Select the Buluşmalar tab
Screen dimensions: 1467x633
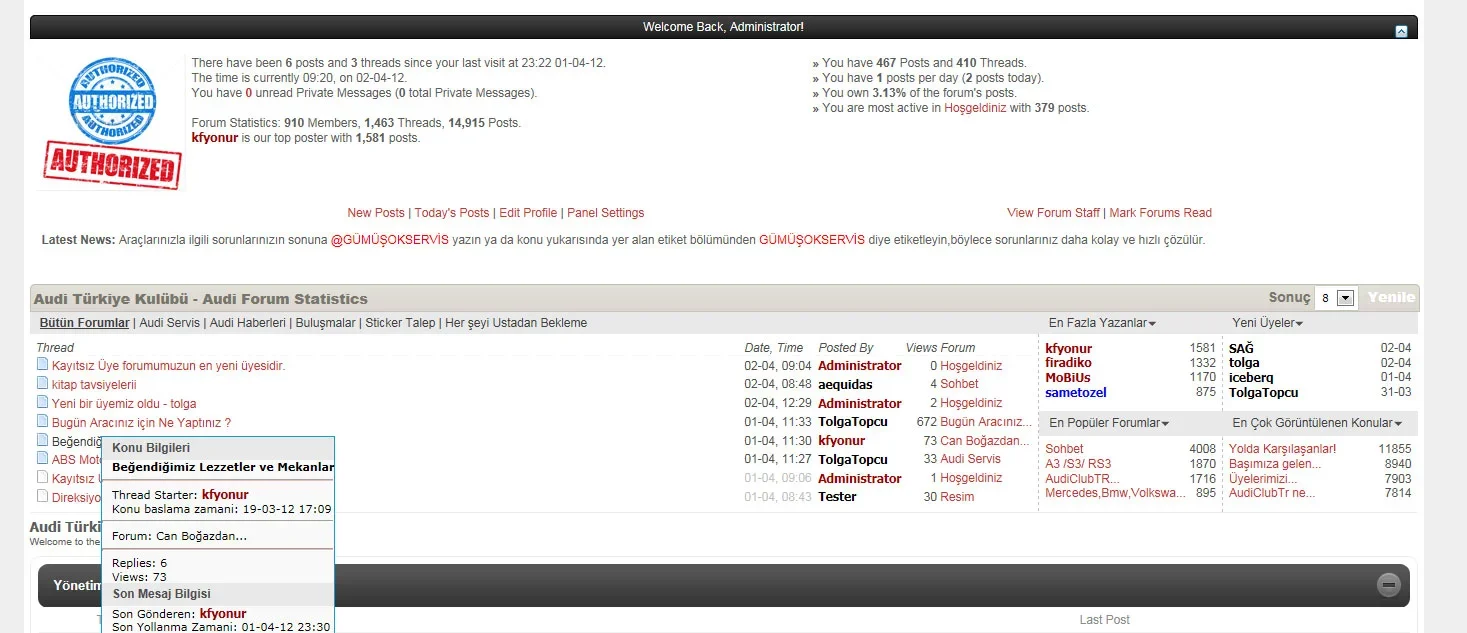[x=324, y=323]
